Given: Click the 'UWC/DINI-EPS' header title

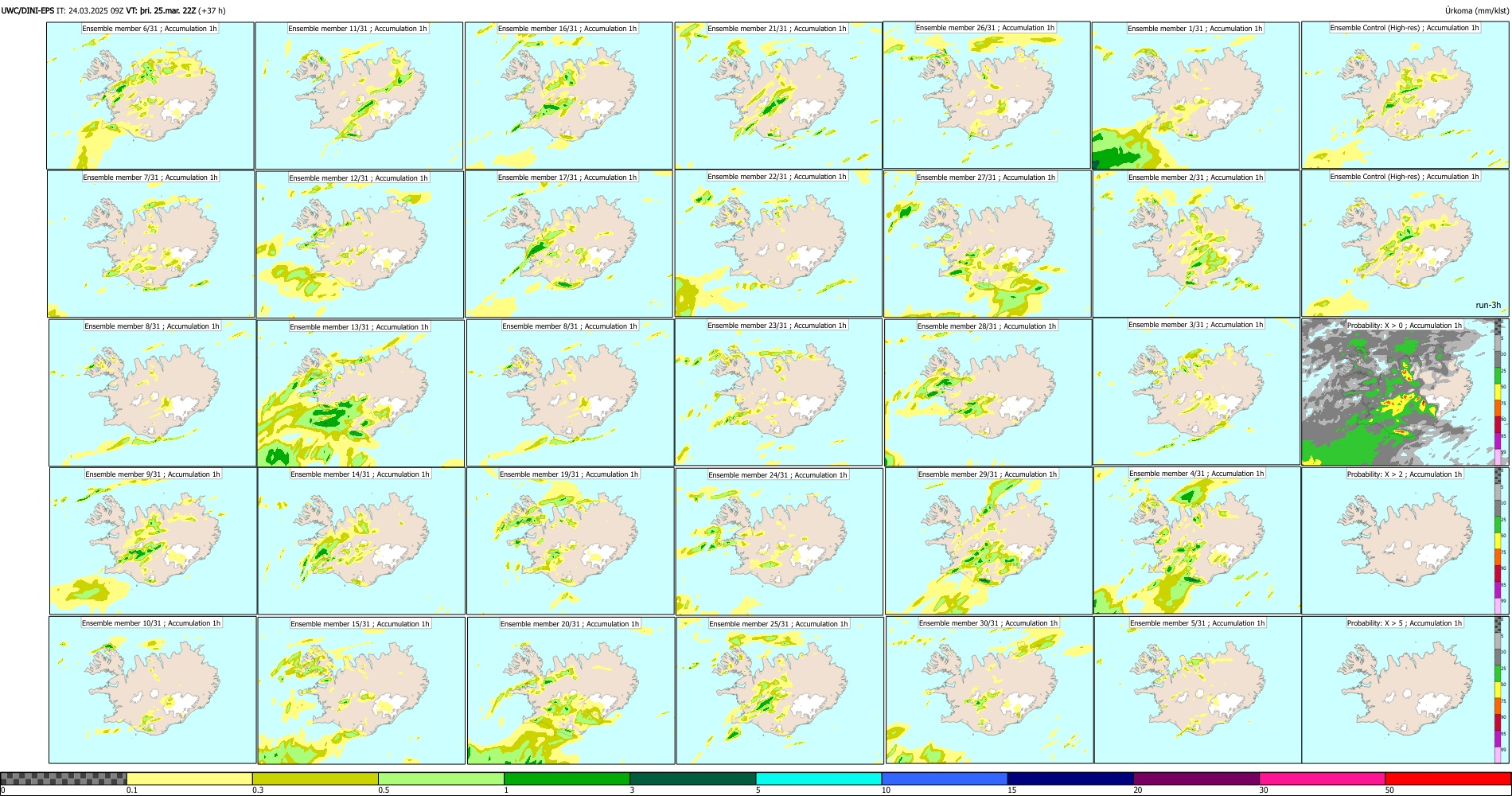Looking at the screenshot, I should point(28,11).
